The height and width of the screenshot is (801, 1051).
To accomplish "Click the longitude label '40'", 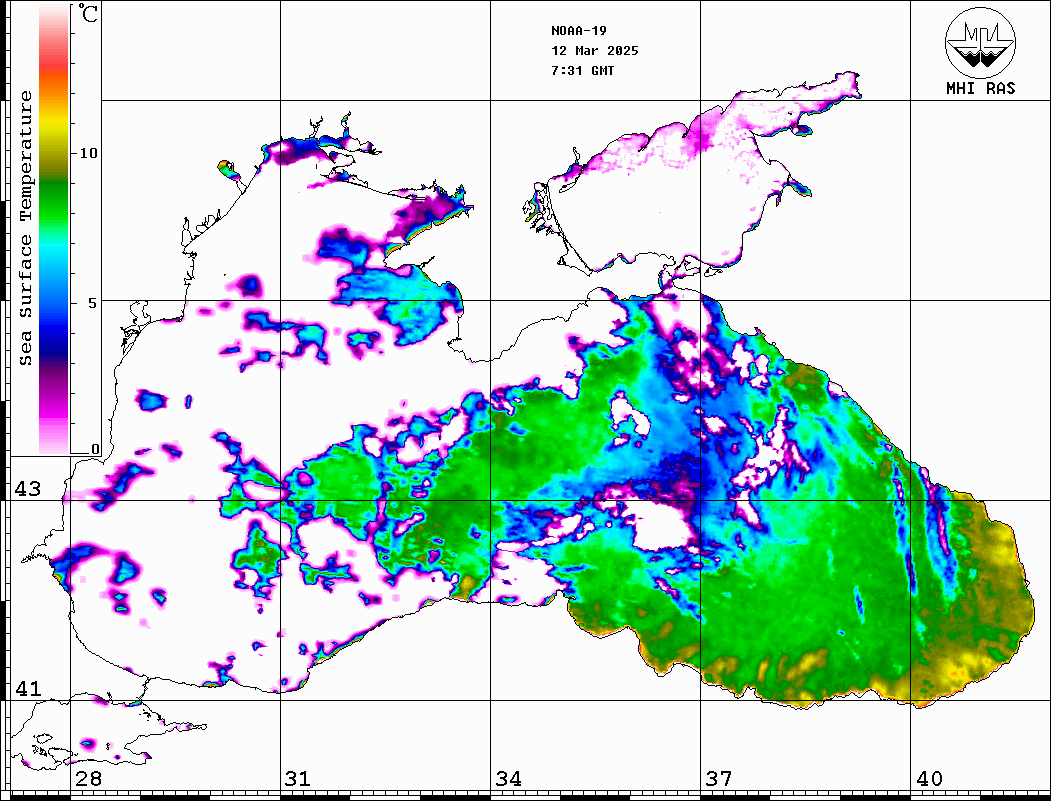I will (x=929, y=779).
